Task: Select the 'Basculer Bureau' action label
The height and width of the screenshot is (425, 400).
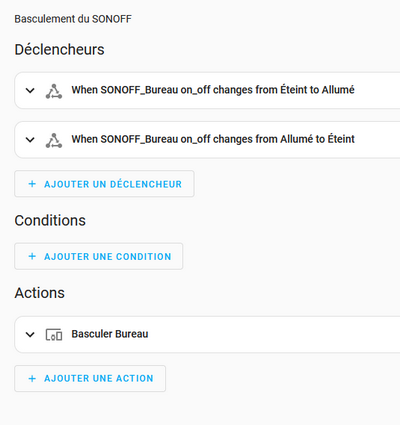Action: 110,334
